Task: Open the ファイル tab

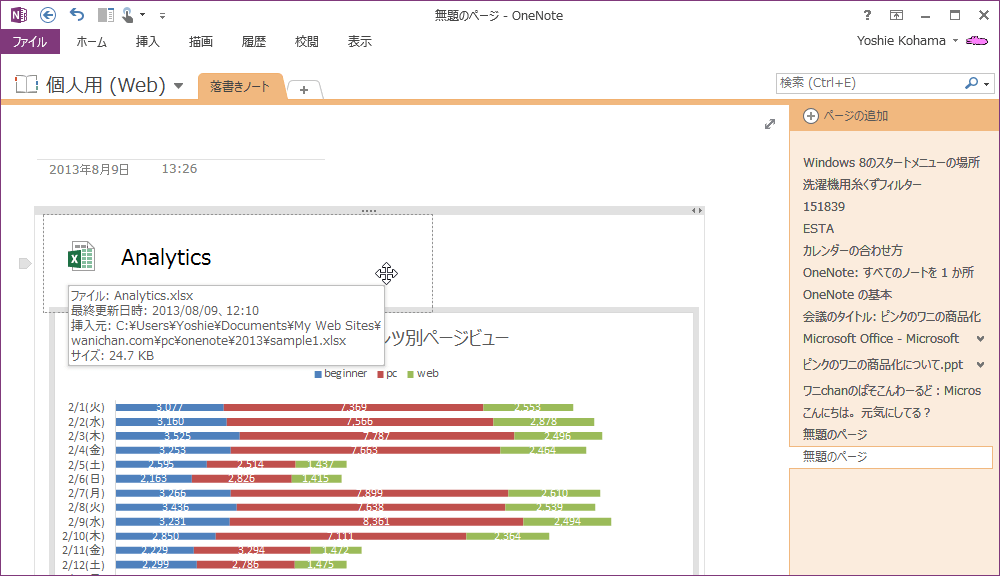Action: [x=30, y=41]
